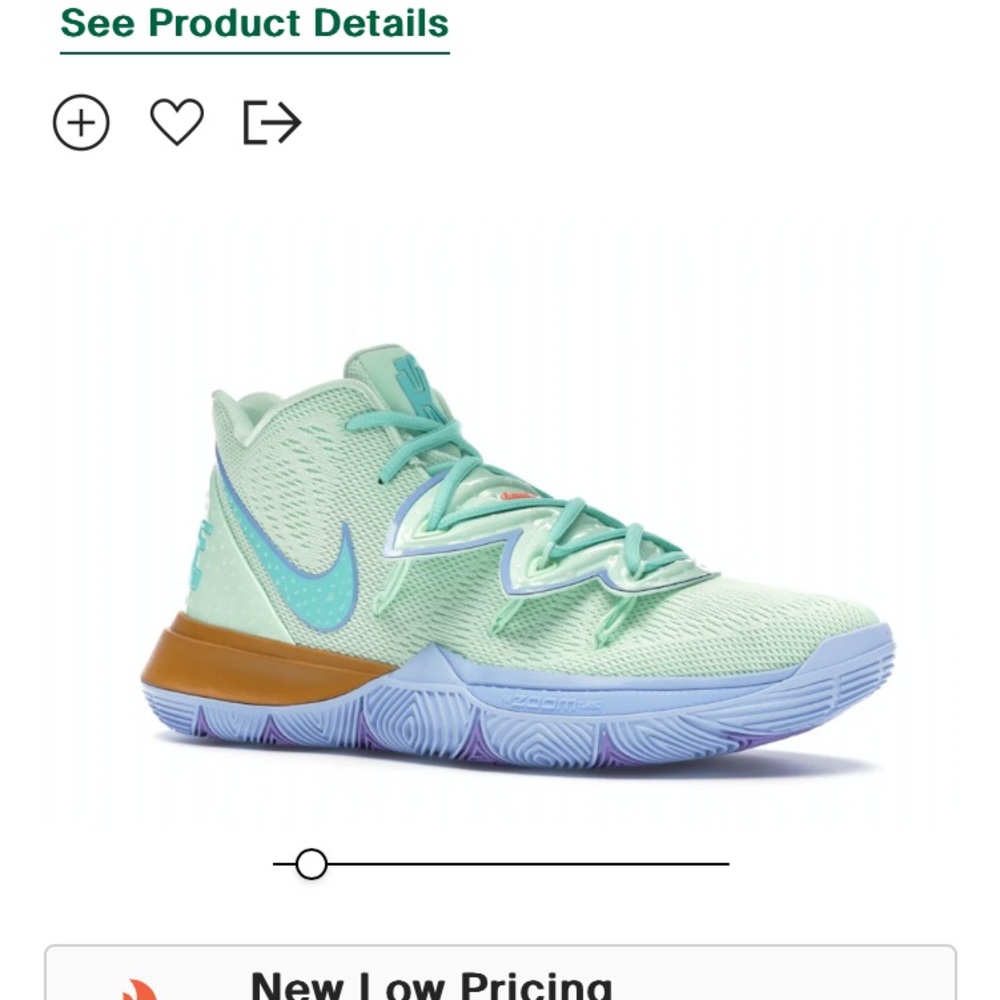Click the right end of the rotation slider
This screenshot has width=1000, height=1000.
point(726,864)
